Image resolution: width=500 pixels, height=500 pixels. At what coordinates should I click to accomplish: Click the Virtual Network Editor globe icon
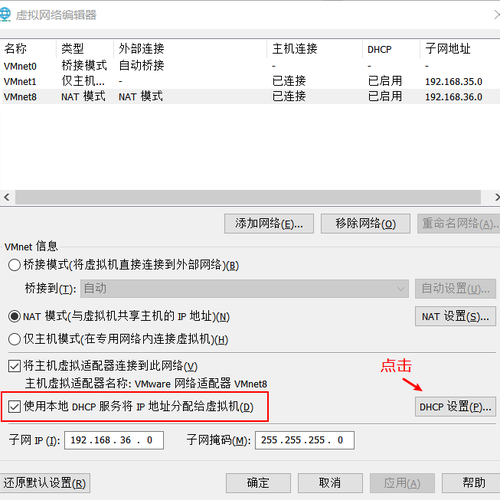pos(5,15)
